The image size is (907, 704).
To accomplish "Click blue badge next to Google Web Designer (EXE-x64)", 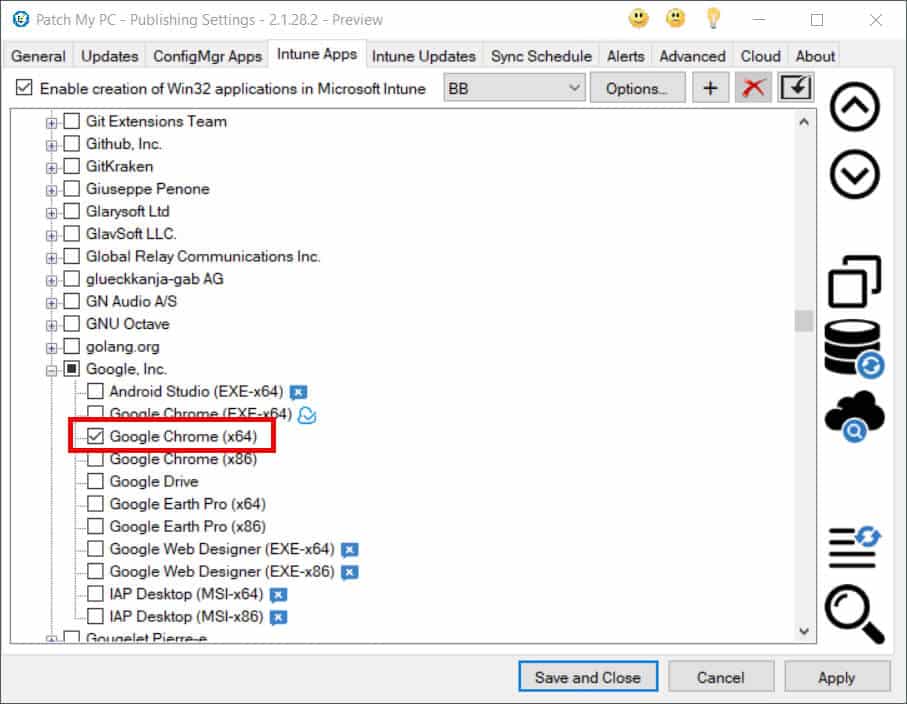I will pos(349,550).
